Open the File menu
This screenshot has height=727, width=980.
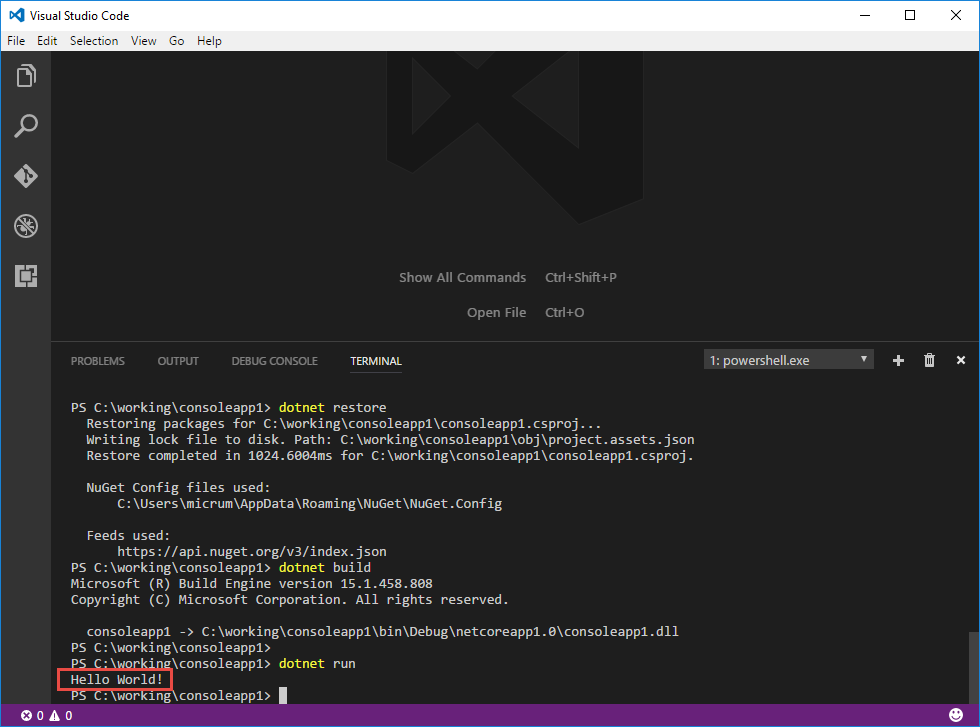(x=16, y=41)
